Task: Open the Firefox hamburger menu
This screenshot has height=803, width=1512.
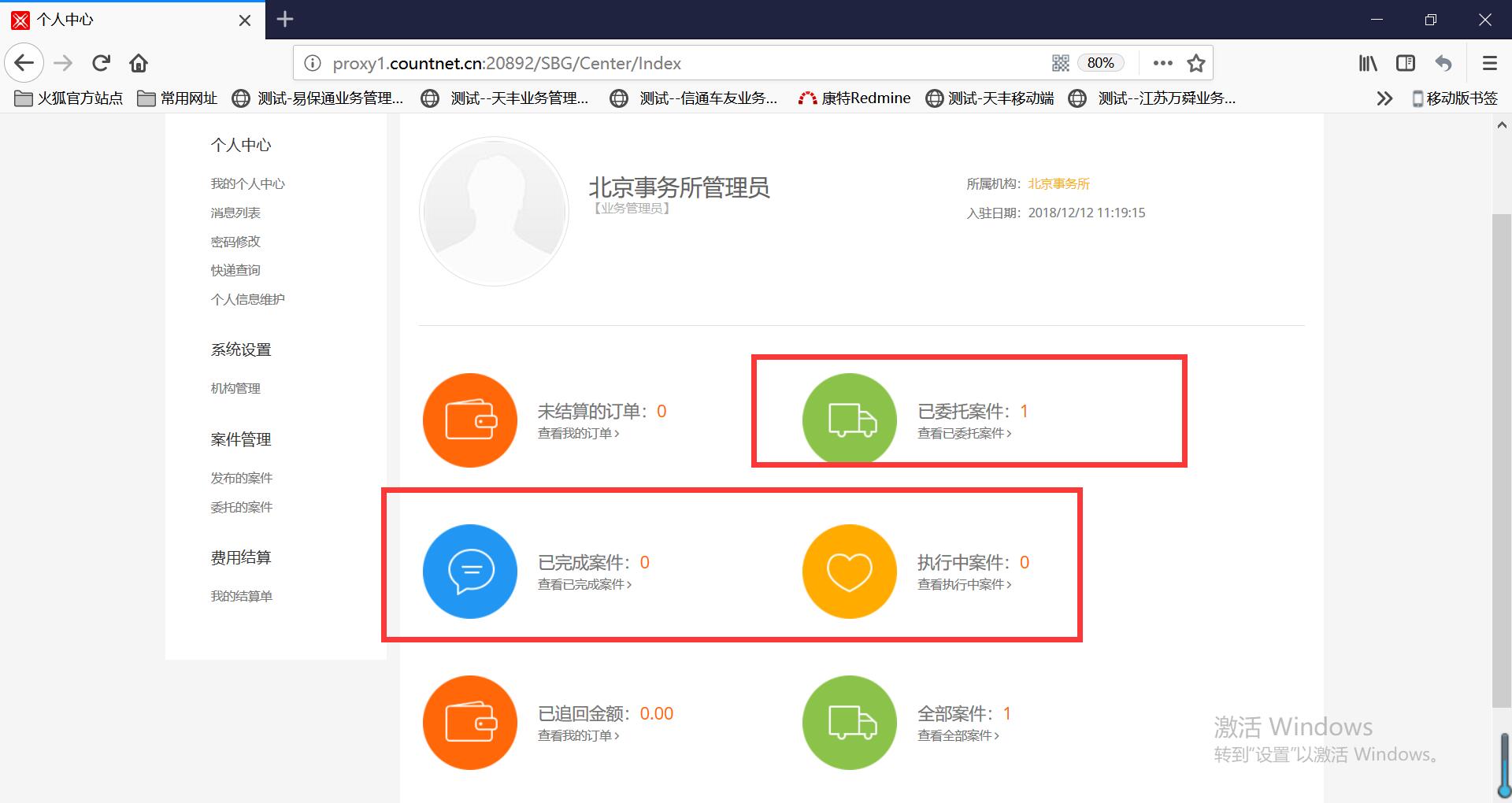Action: tap(1489, 63)
